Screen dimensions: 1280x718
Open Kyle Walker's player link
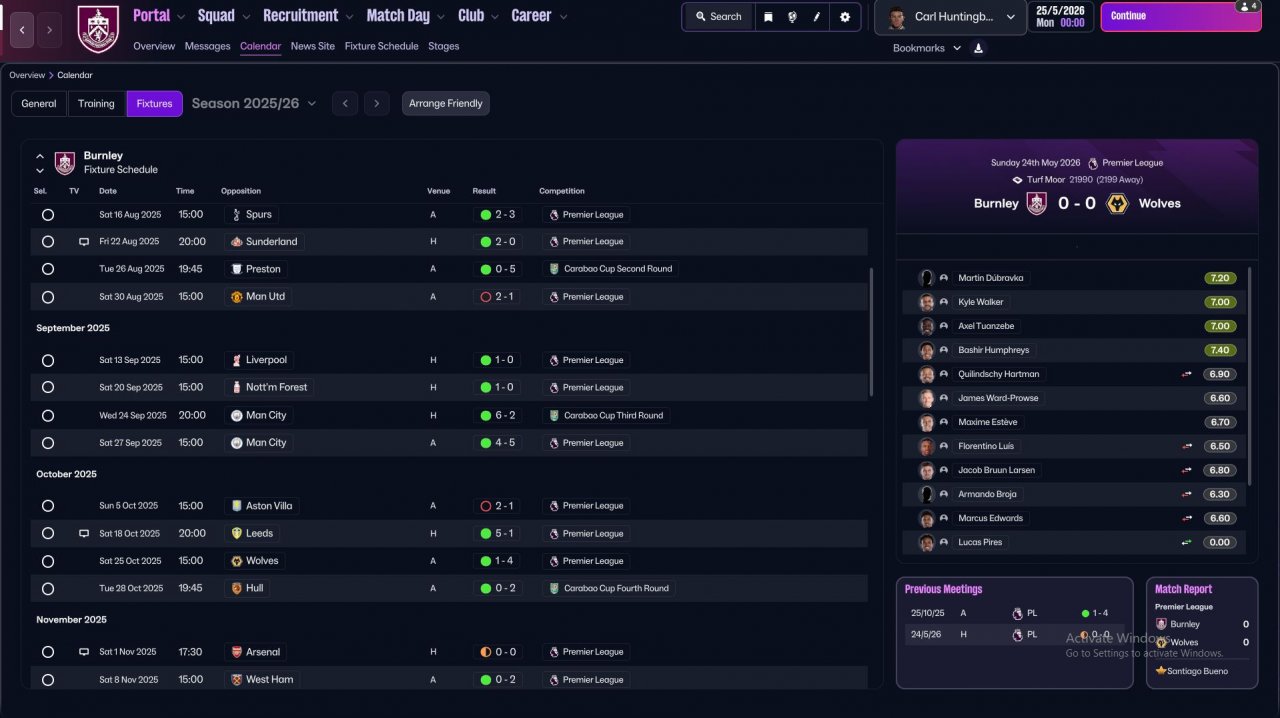(980, 302)
